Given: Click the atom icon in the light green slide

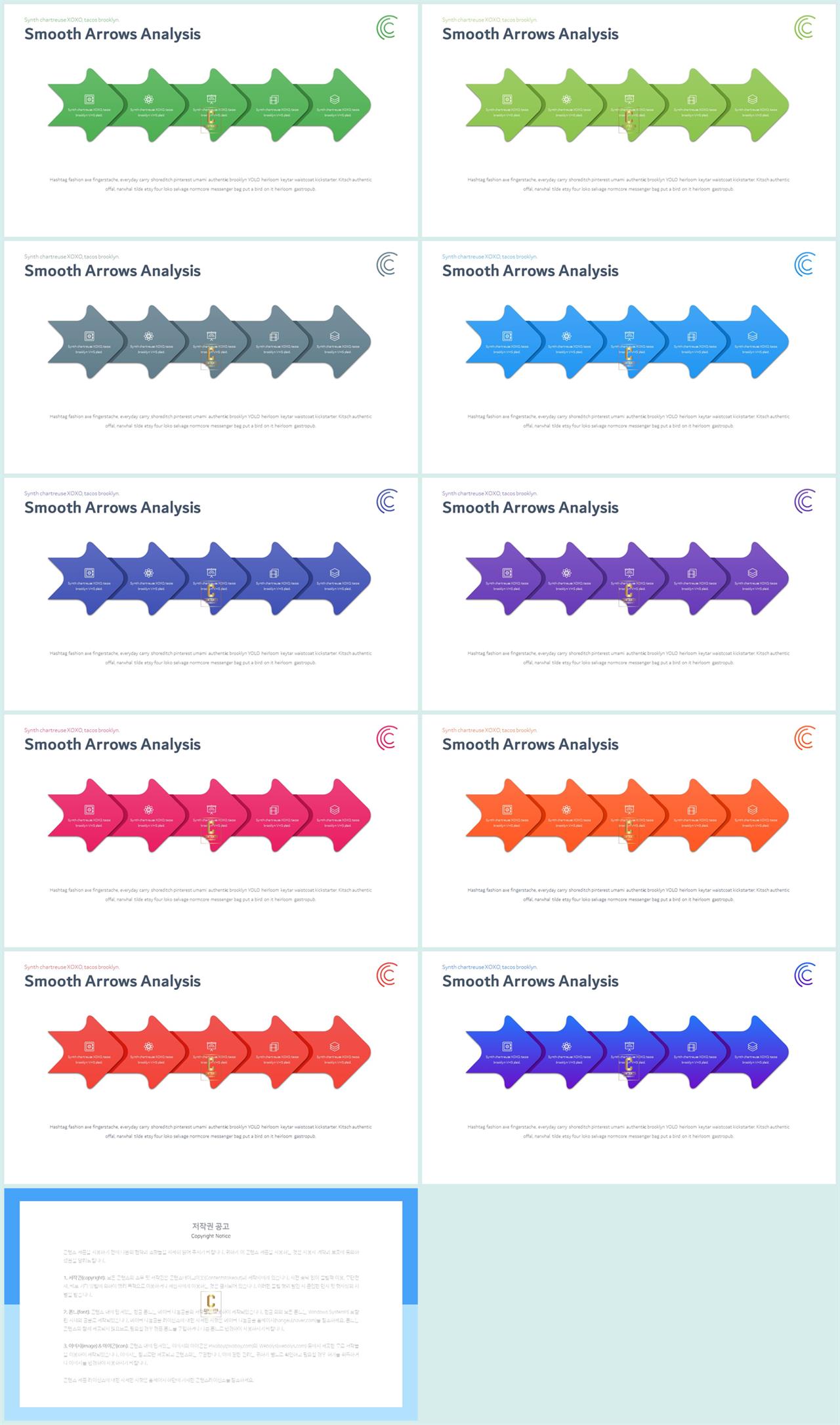Looking at the screenshot, I should tap(567, 99).
